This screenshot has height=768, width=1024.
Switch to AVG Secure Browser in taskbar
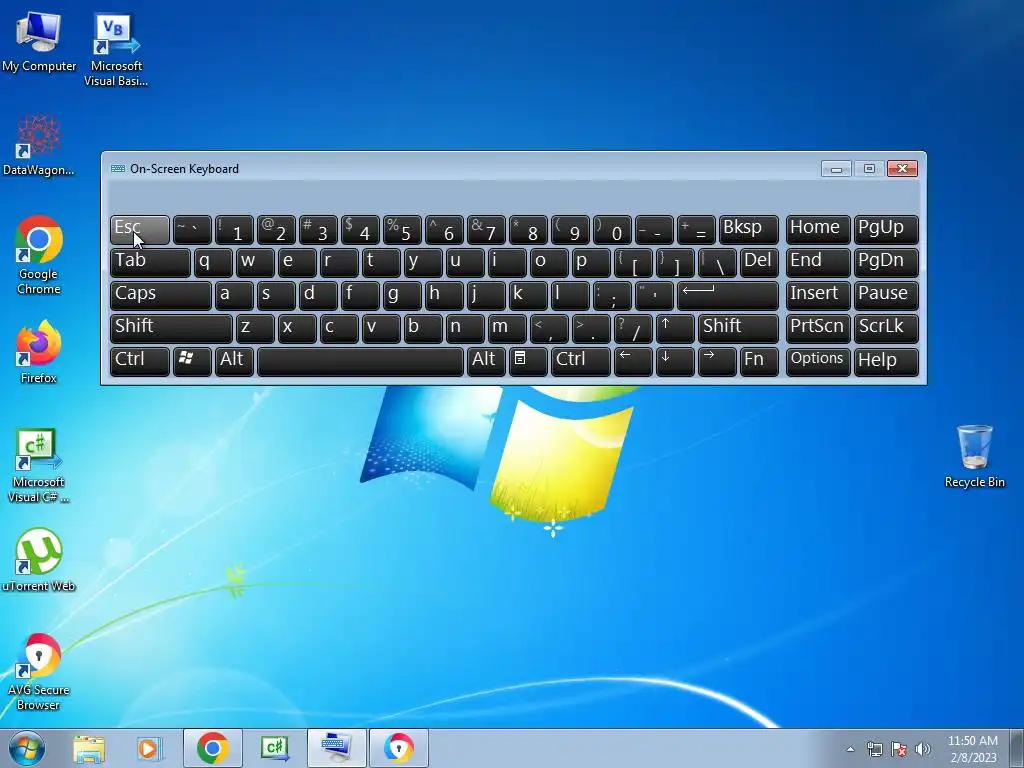399,748
